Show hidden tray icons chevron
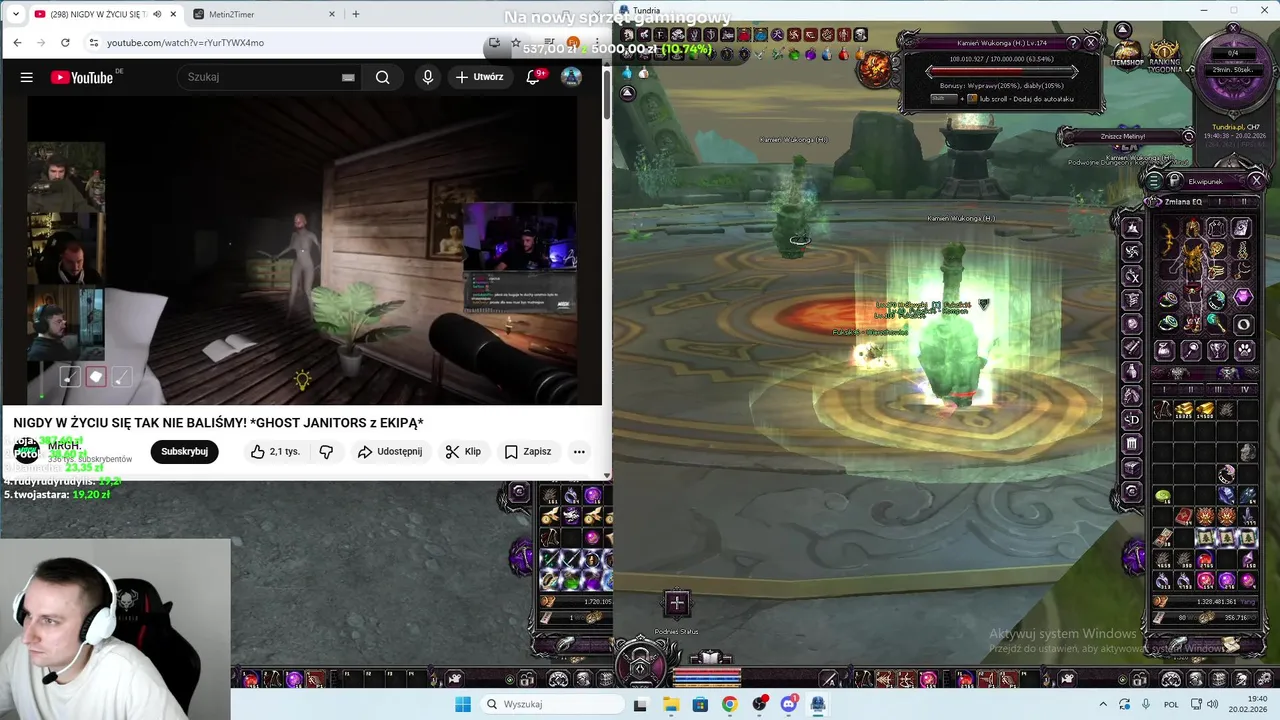The height and width of the screenshot is (720, 1280). (x=1104, y=704)
